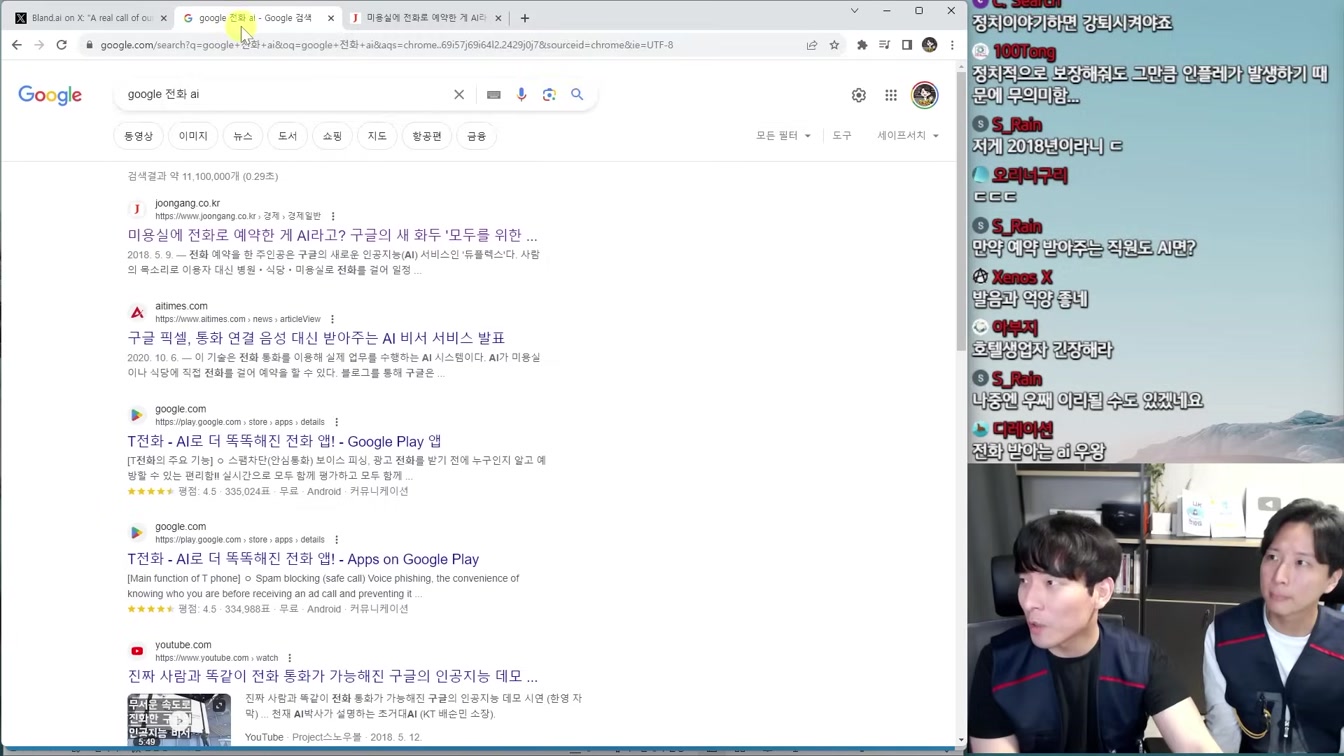
Task: Bookmark this page with the star icon
Action: tap(834, 45)
